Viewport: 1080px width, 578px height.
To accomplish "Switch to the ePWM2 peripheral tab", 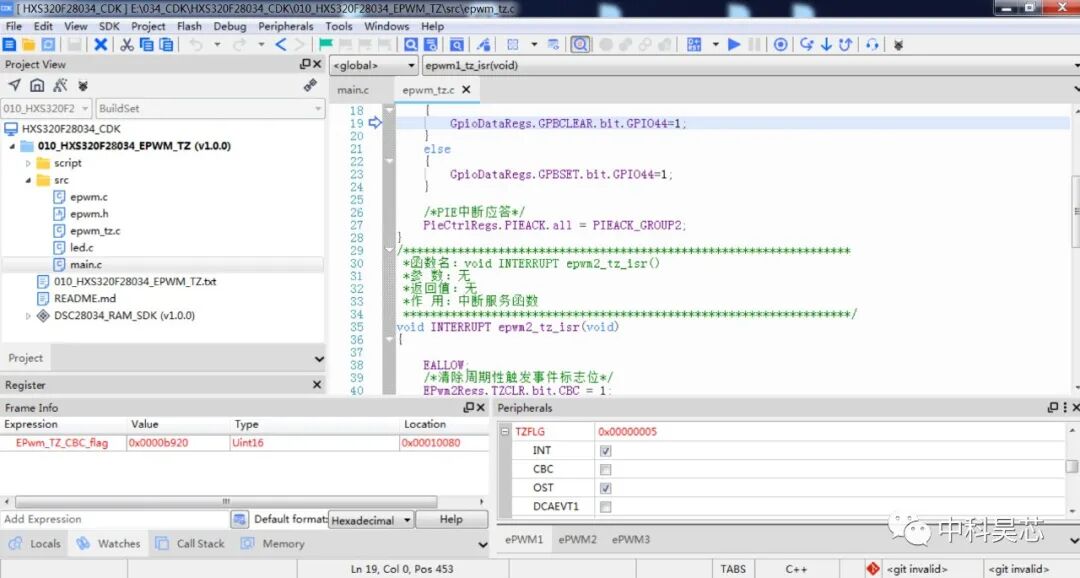I will click(577, 539).
